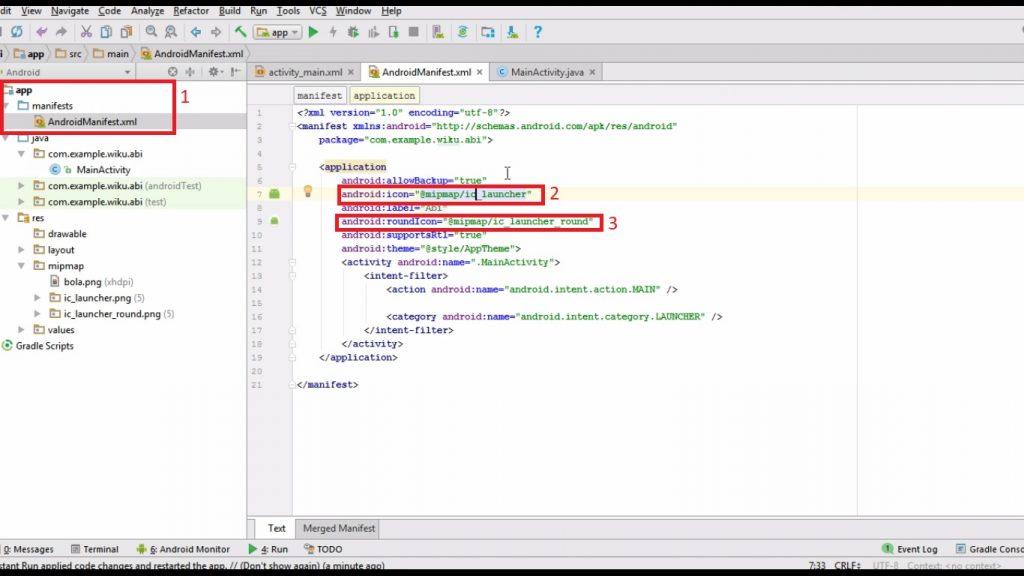Select bola.png in the project tree
The image size is (1024, 576).
(x=84, y=282)
